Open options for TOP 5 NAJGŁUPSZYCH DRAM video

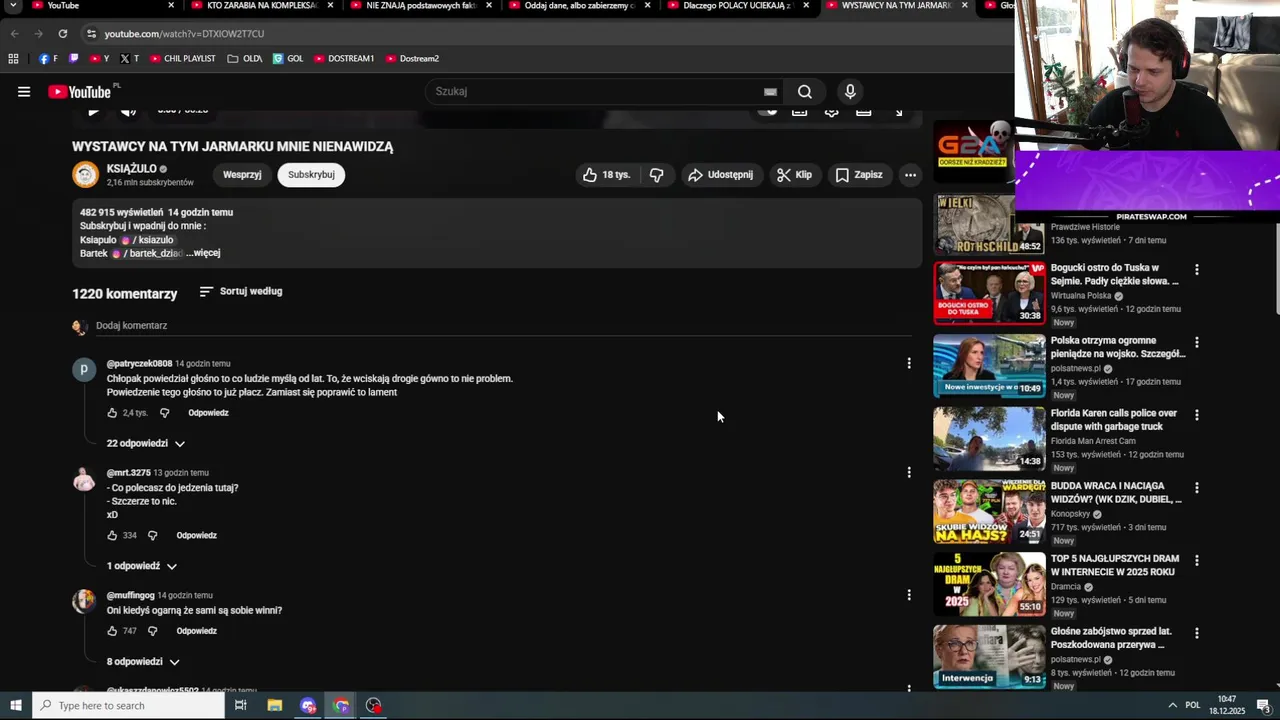coord(1196,561)
